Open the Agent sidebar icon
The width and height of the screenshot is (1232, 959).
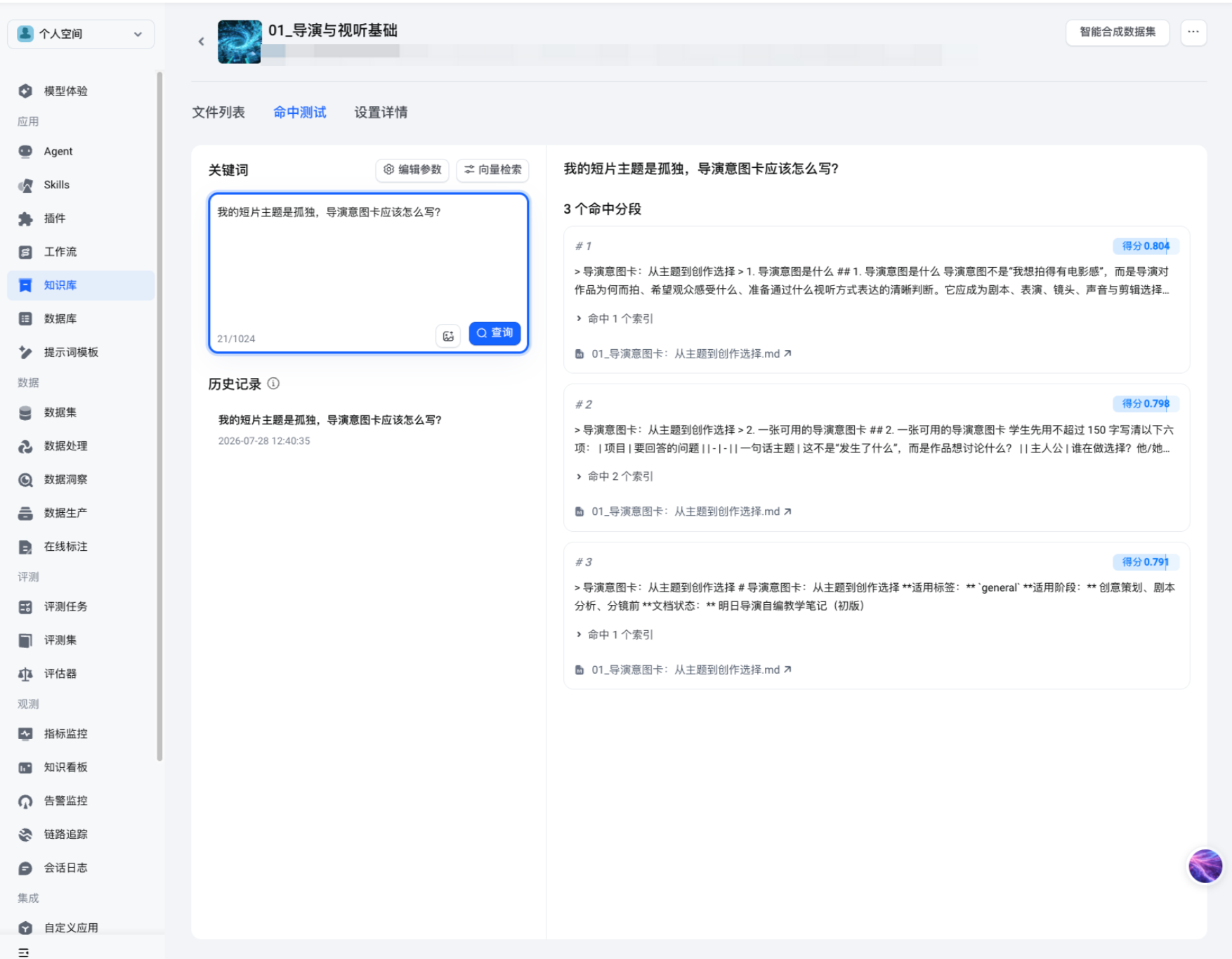[x=25, y=151]
